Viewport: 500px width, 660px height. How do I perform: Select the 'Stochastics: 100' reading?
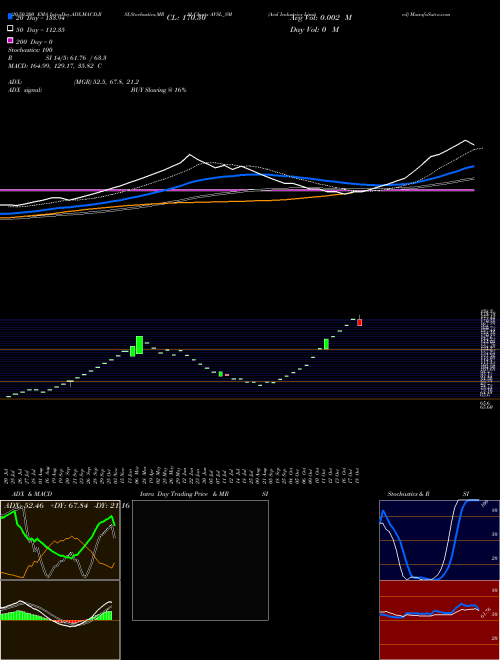pos(30,50)
